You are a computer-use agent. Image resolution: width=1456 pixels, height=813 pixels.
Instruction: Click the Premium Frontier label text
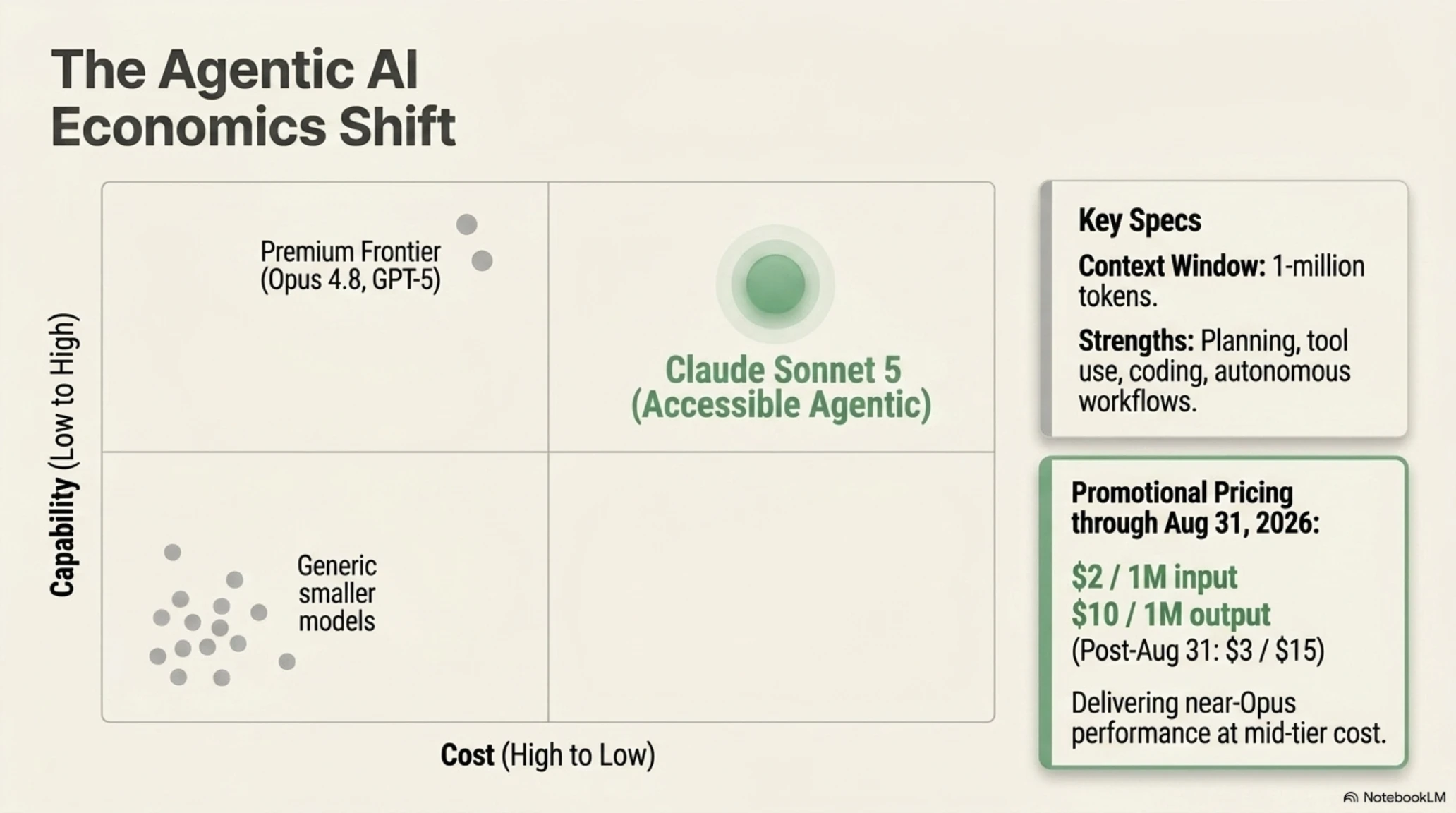pyautogui.click(x=351, y=266)
